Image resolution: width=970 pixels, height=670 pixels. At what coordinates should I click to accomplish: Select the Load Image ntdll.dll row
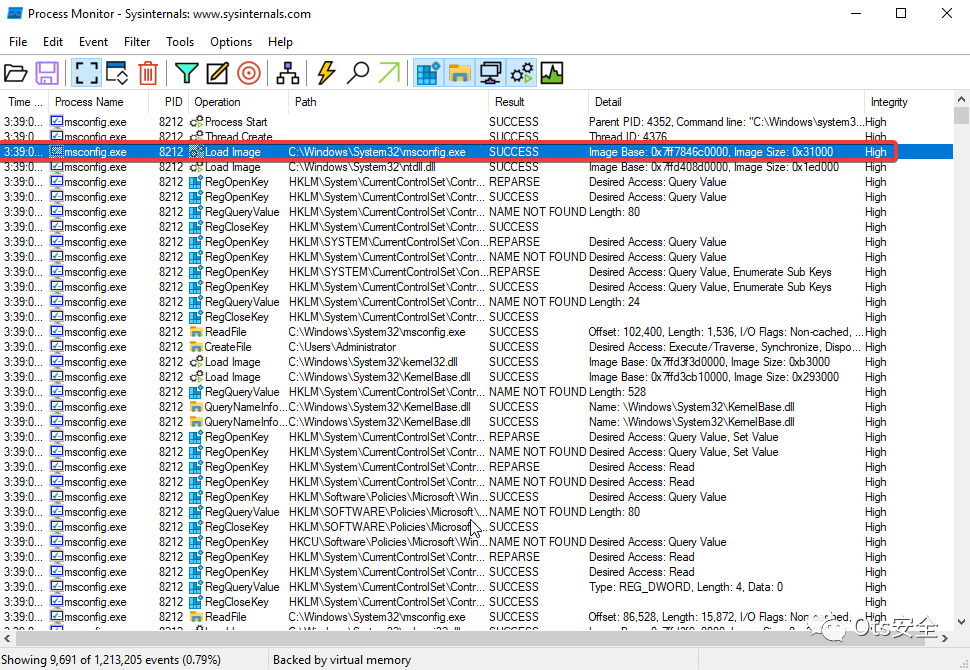[476, 167]
